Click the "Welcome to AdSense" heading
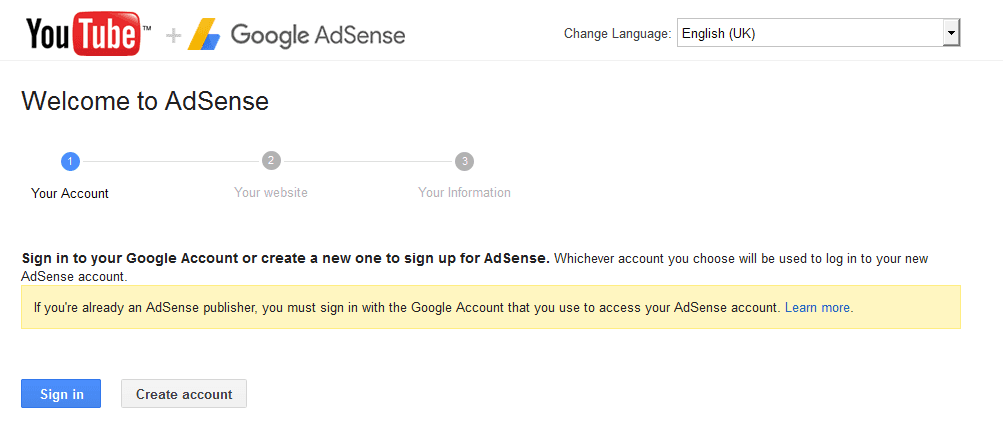1003x448 pixels. [x=145, y=102]
